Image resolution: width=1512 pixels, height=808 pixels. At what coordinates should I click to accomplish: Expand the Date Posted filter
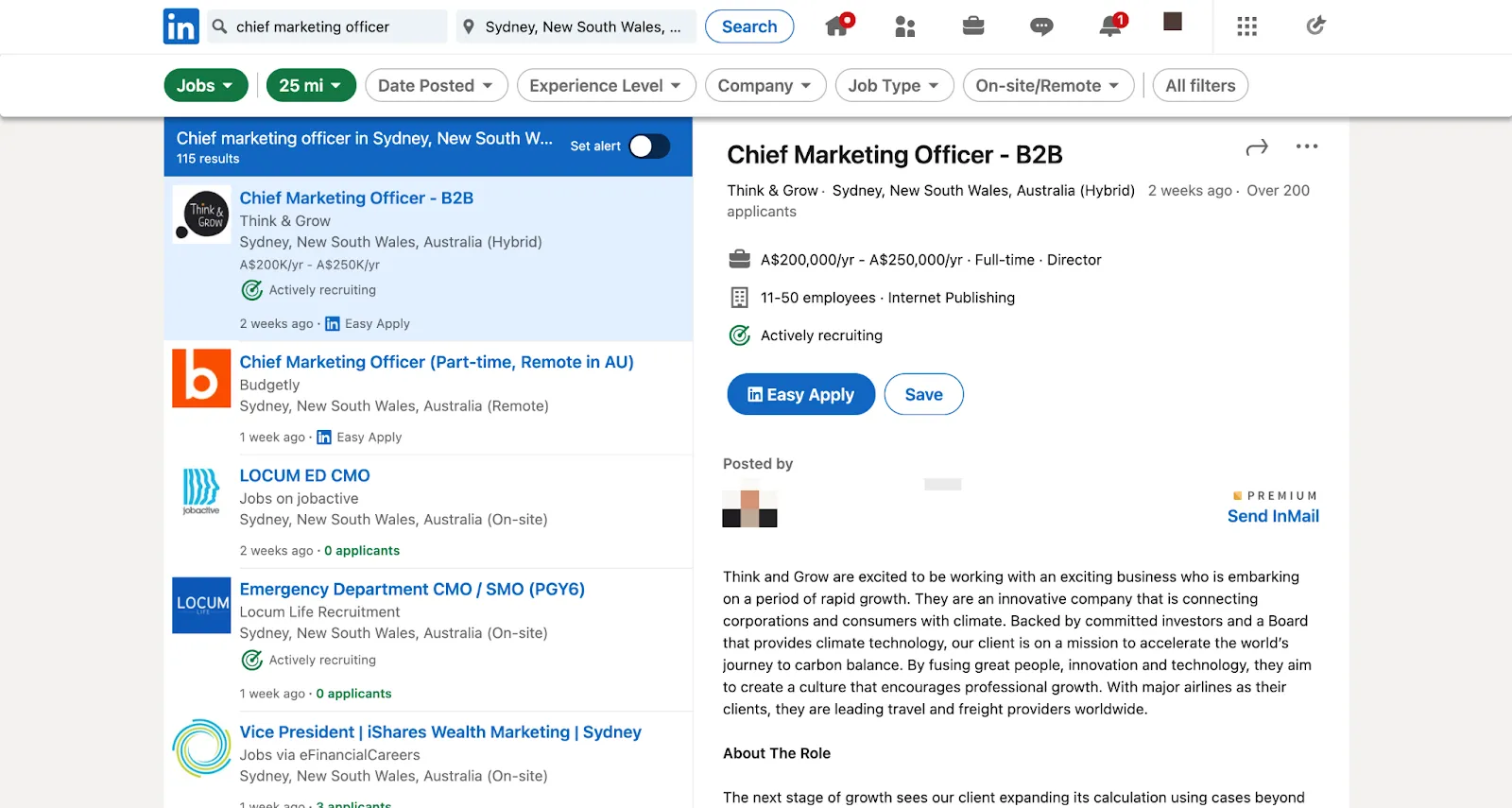tap(437, 85)
